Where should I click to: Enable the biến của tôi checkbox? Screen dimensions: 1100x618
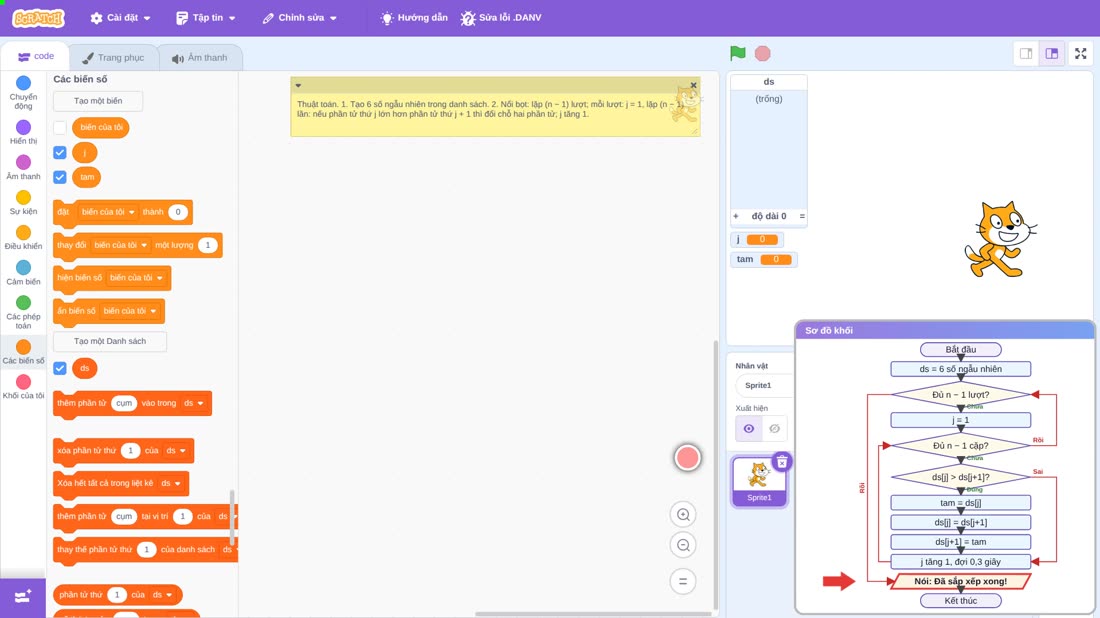pos(60,128)
